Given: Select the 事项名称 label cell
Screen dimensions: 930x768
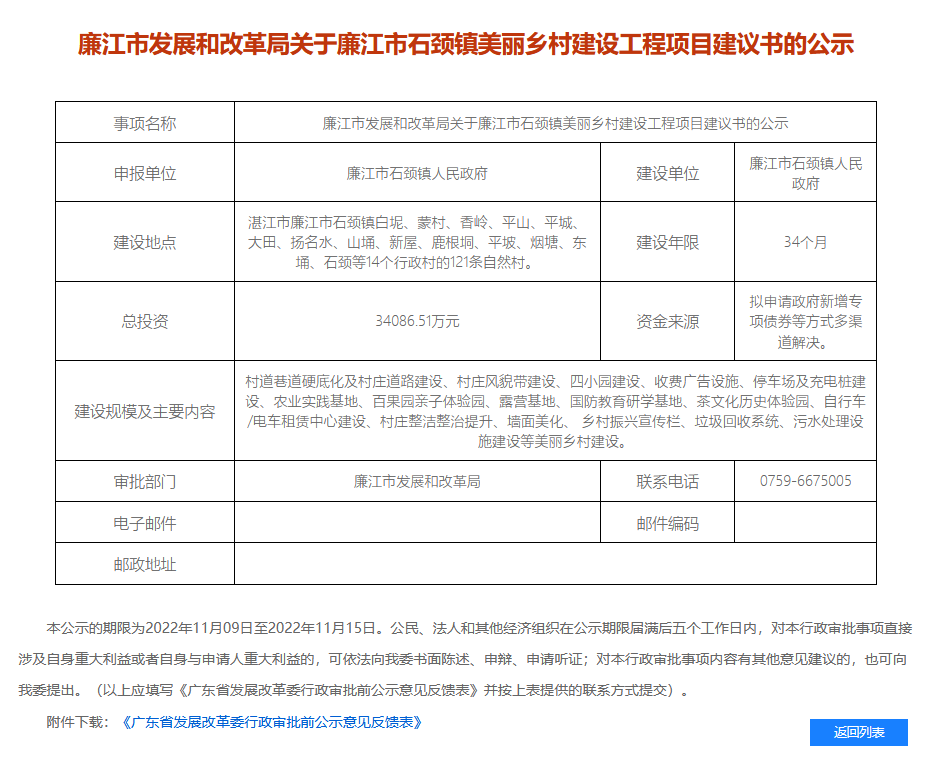Looking at the screenshot, I should click(145, 123).
